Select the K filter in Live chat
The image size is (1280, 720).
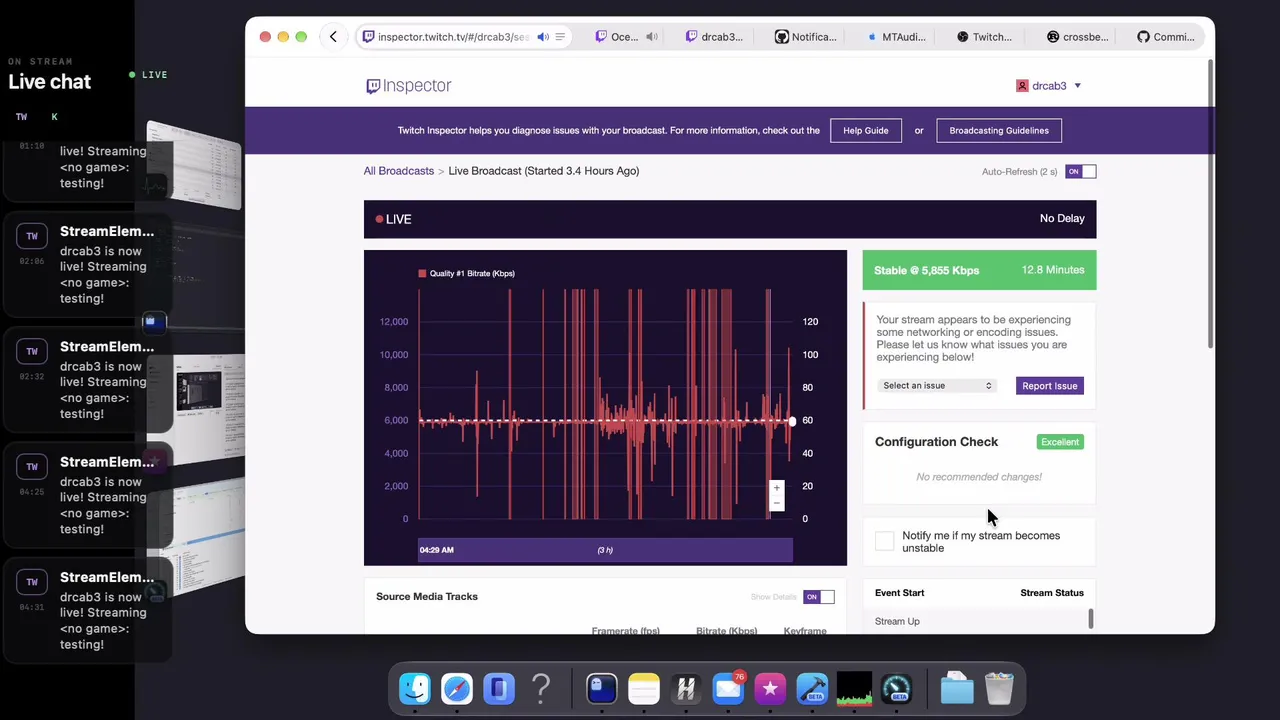(54, 117)
